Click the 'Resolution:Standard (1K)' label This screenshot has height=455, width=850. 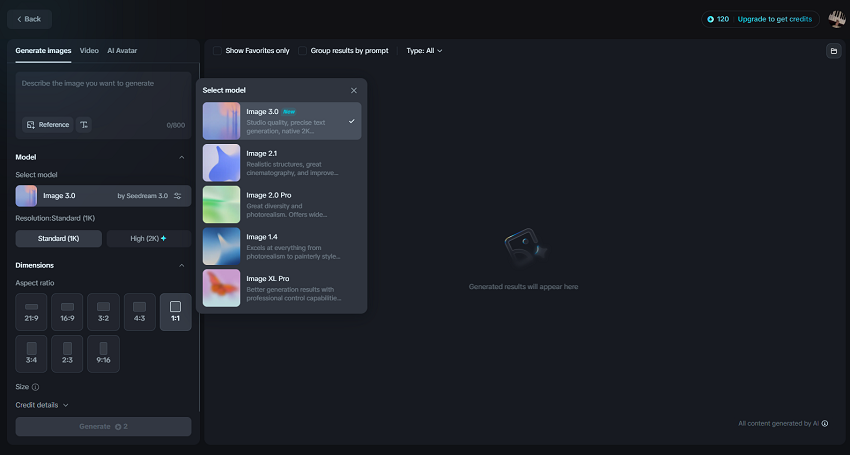point(55,218)
